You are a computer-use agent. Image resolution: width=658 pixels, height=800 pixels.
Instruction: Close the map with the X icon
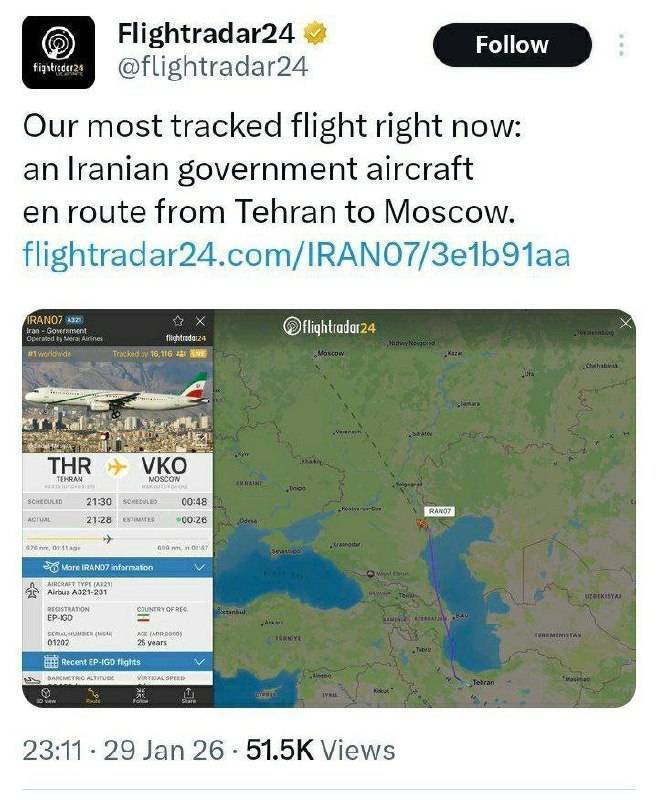[626, 323]
